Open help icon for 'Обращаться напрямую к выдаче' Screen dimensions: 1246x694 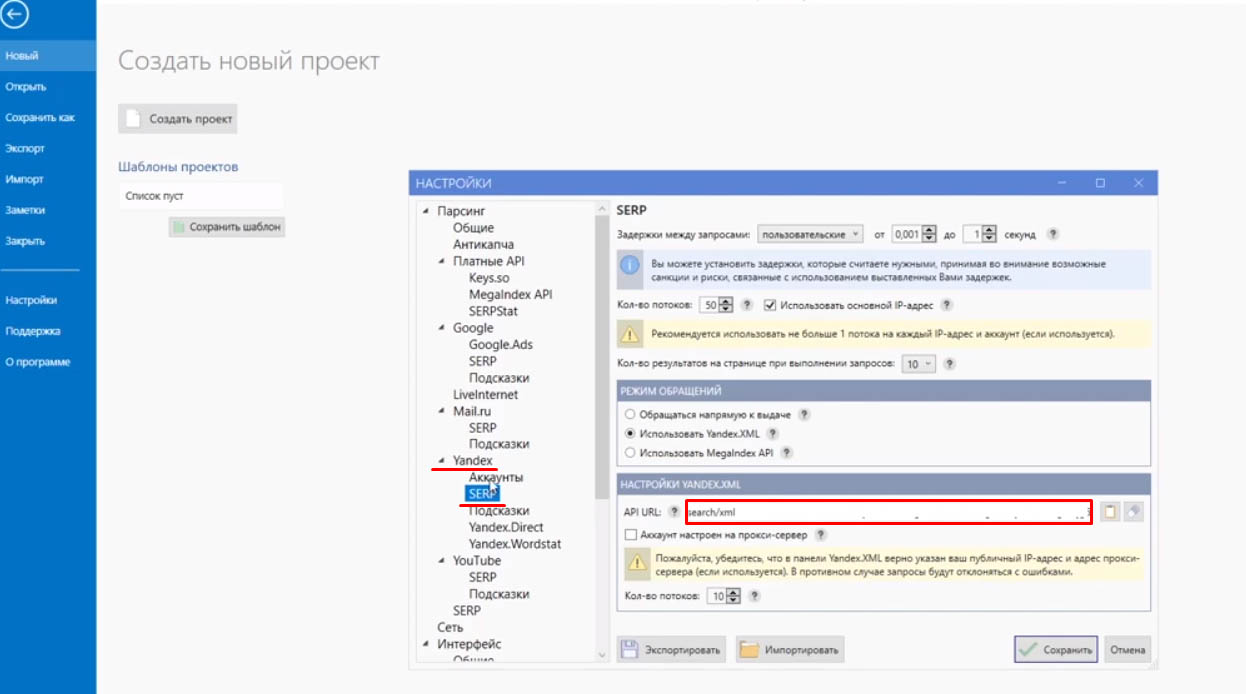click(x=803, y=414)
